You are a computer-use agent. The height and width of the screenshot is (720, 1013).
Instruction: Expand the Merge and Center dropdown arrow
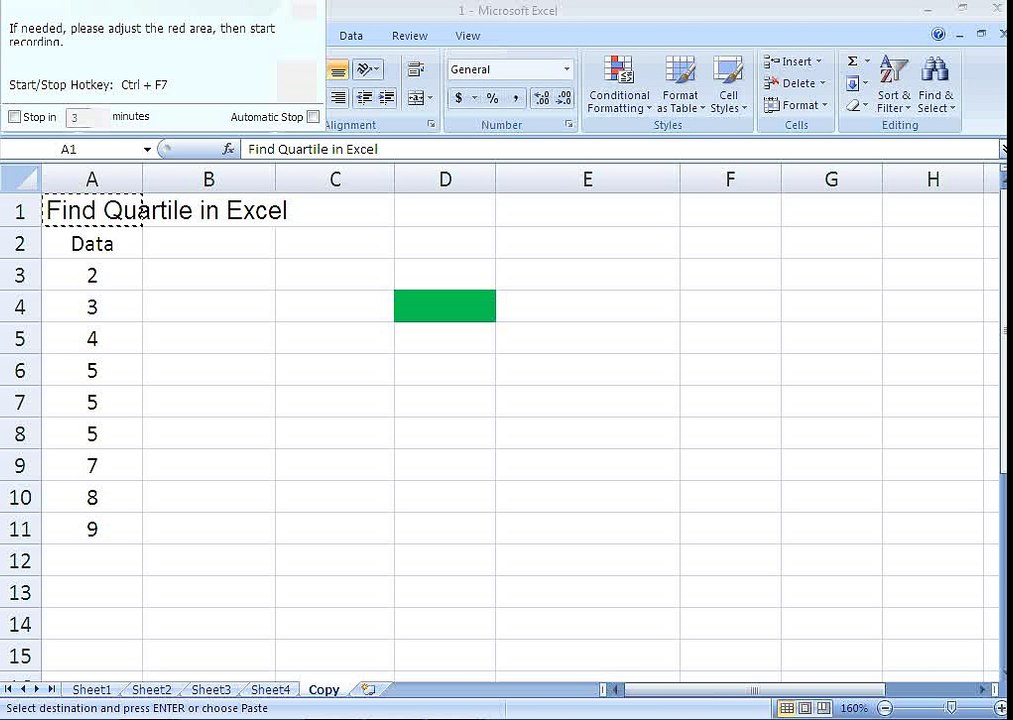[x=430, y=98]
